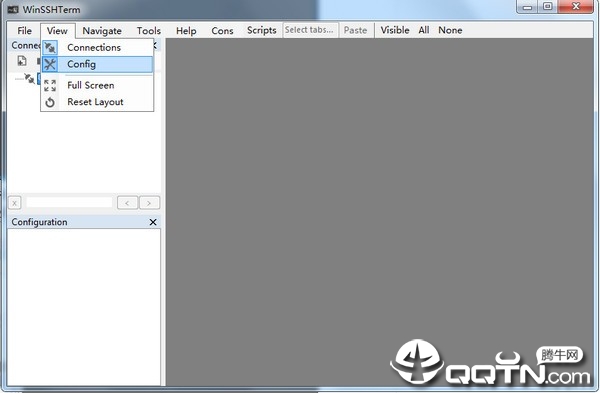Click the Config wrench icon in menu
The image size is (600, 393).
pyautogui.click(x=50, y=64)
